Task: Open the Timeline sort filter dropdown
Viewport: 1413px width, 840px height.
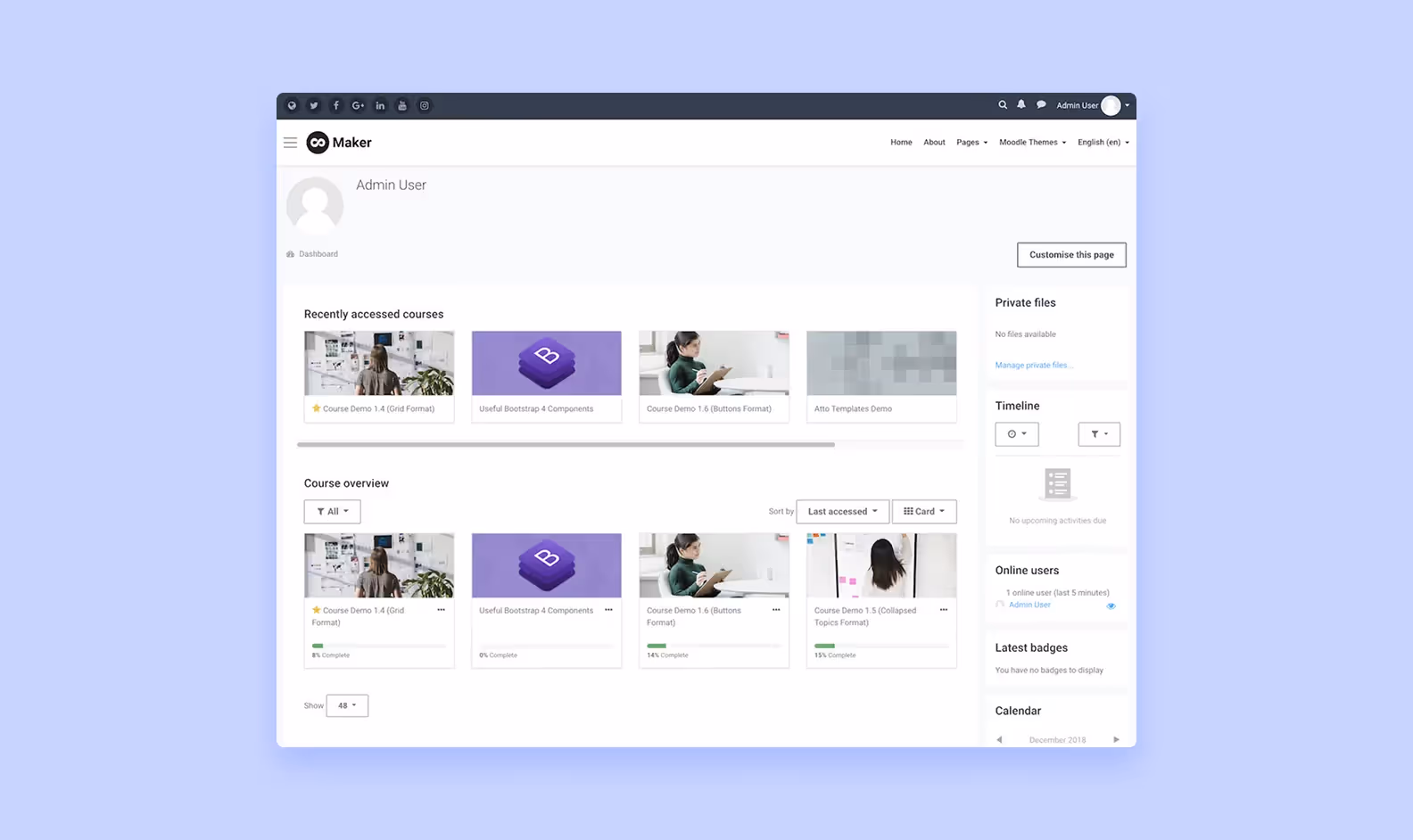Action: tap(1099, 434)
